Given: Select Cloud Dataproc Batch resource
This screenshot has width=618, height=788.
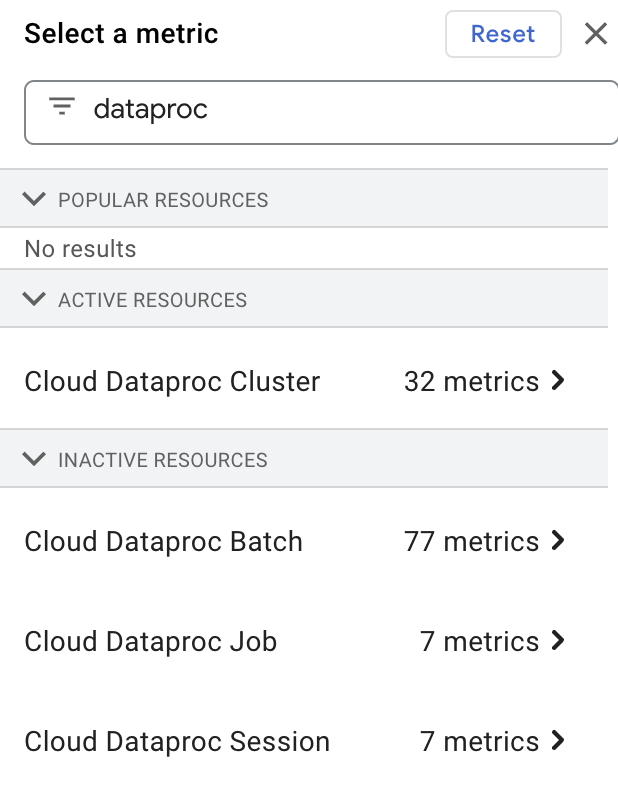Looking at the screenshot, I should (163, 541).
